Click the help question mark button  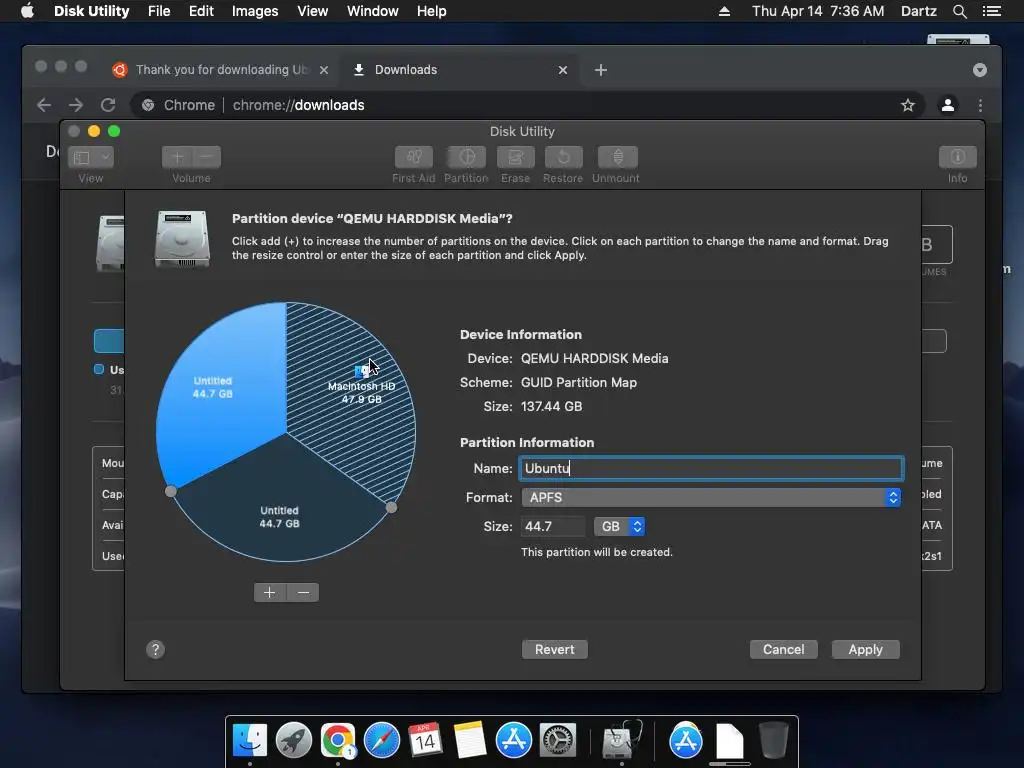tap(155, 649)
